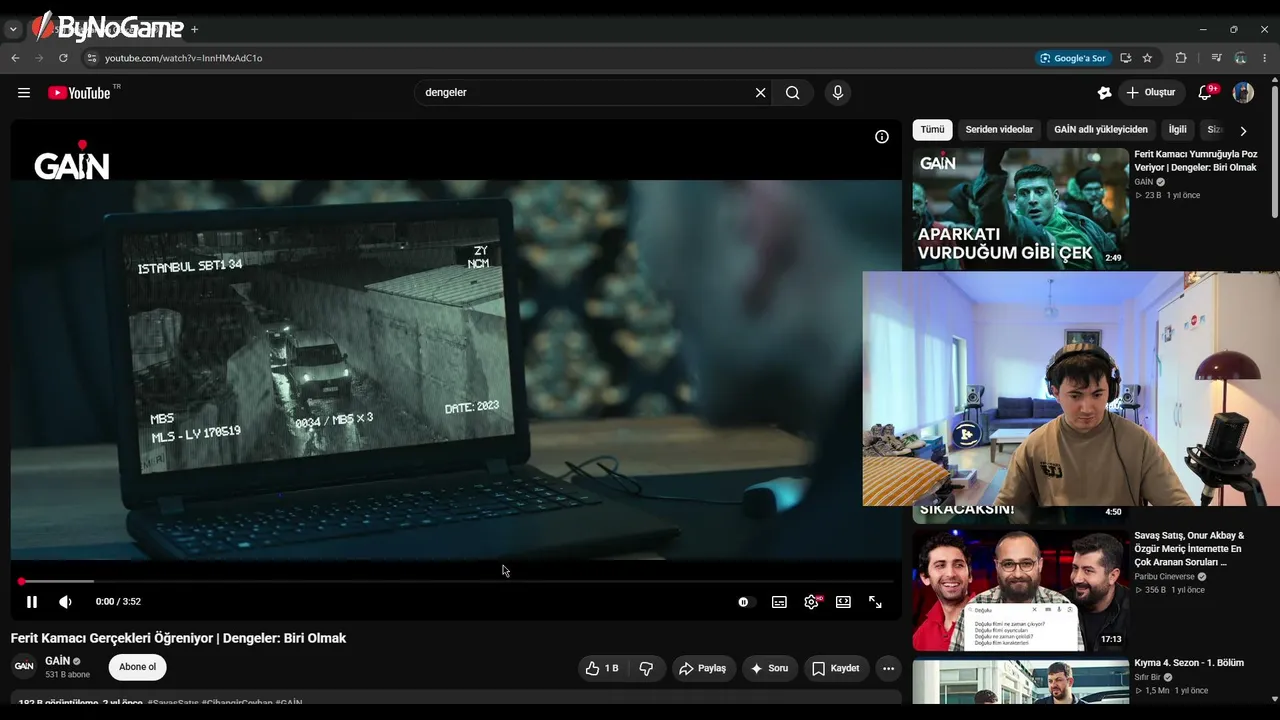Open the player settings gear
Viewport: 1280px width, 720px height.
click(811, 602)
